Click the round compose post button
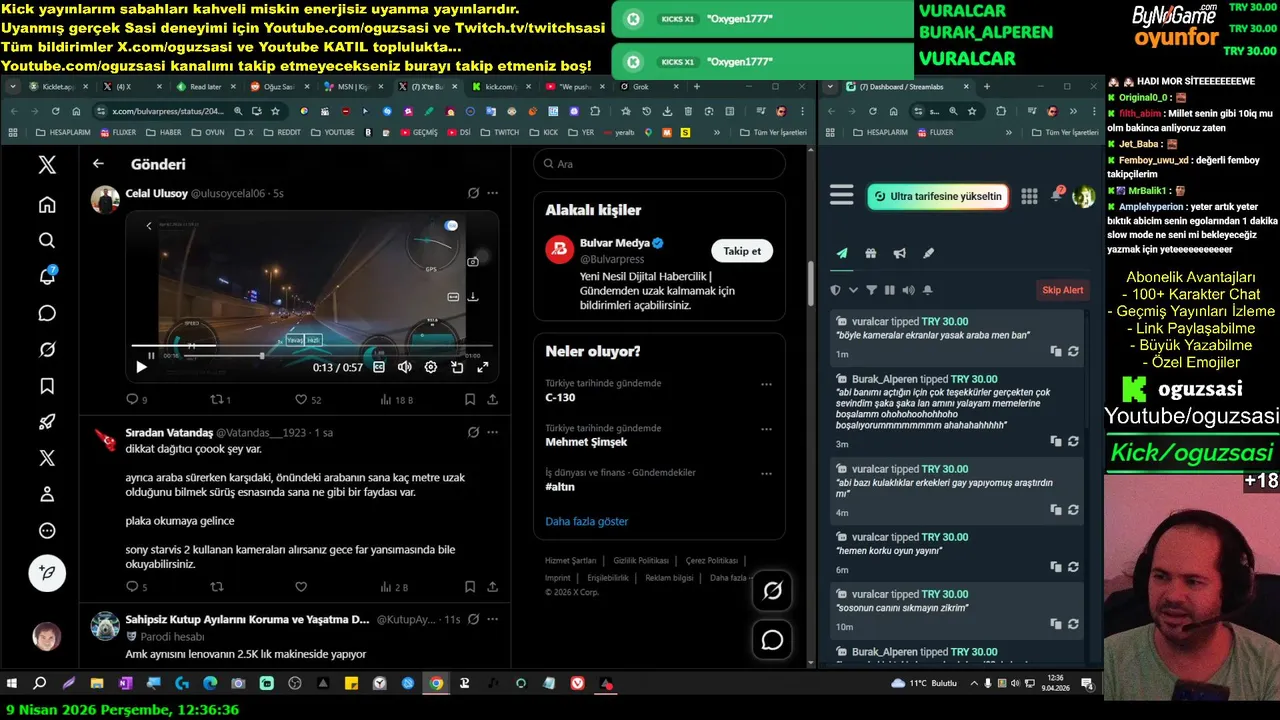Image resolution: width=1280 pixels, height=720 pixels. pos(47,573)
